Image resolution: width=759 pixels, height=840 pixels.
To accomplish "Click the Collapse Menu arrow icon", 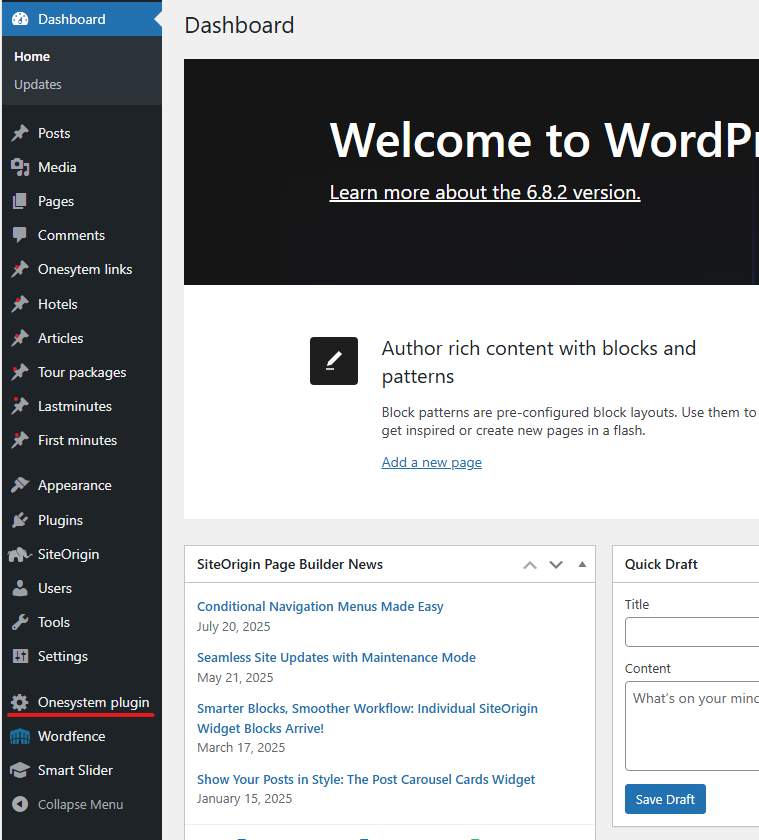I will click(x=20, y=804).
